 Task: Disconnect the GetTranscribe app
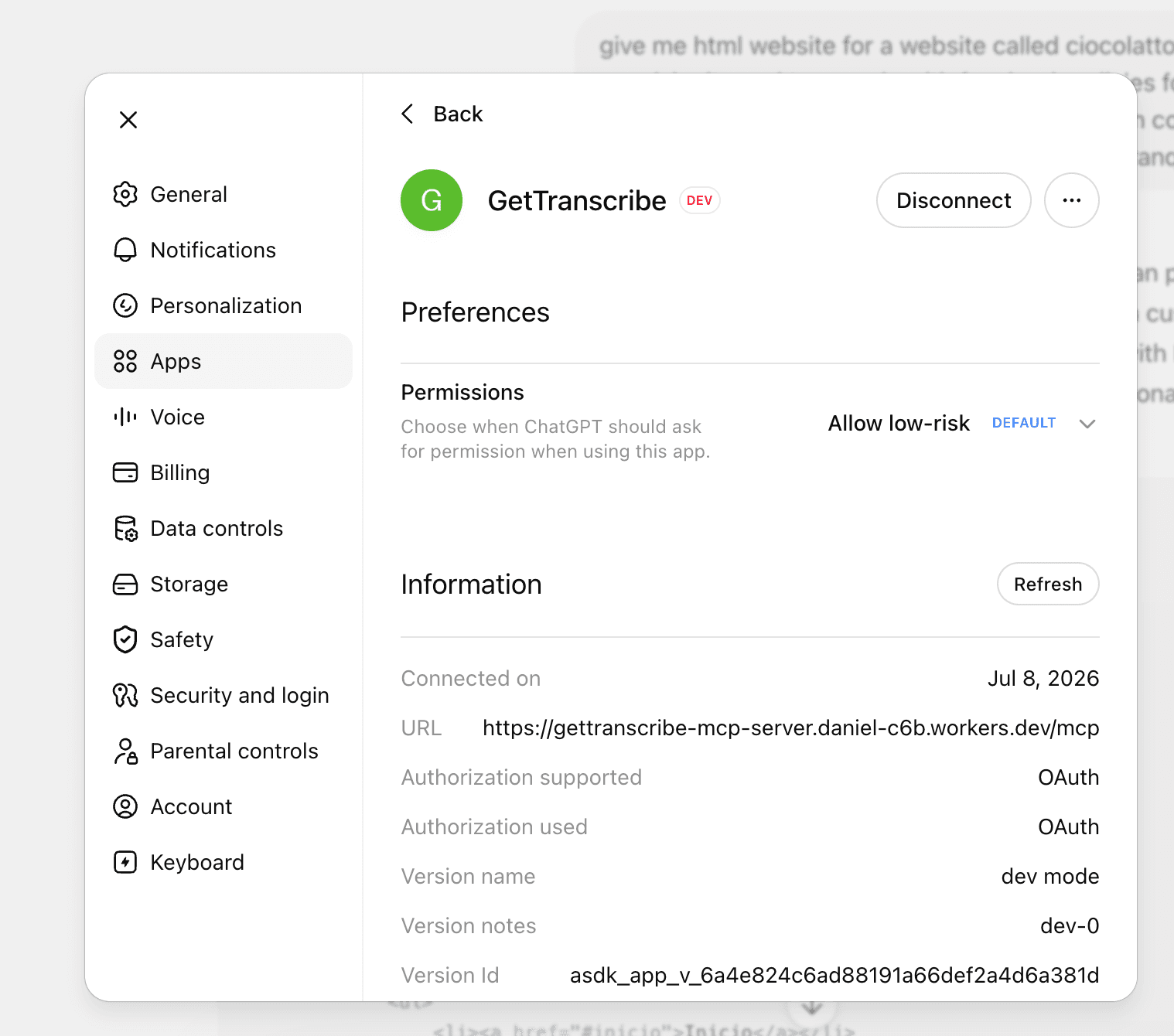click(954, 200)
